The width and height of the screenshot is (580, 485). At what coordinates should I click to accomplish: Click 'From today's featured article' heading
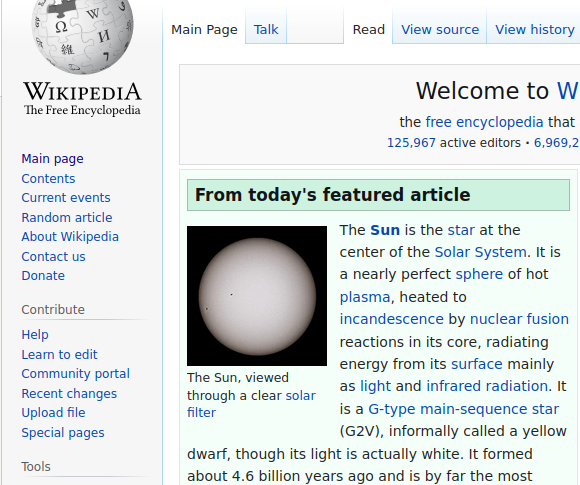click(333, 195)
